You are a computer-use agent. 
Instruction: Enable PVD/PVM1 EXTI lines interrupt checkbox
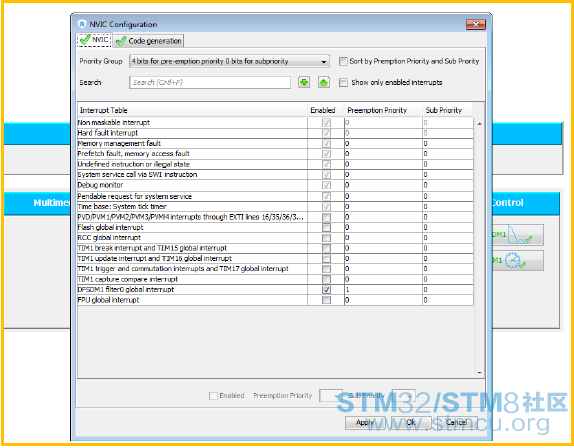(x=326, y=217)
